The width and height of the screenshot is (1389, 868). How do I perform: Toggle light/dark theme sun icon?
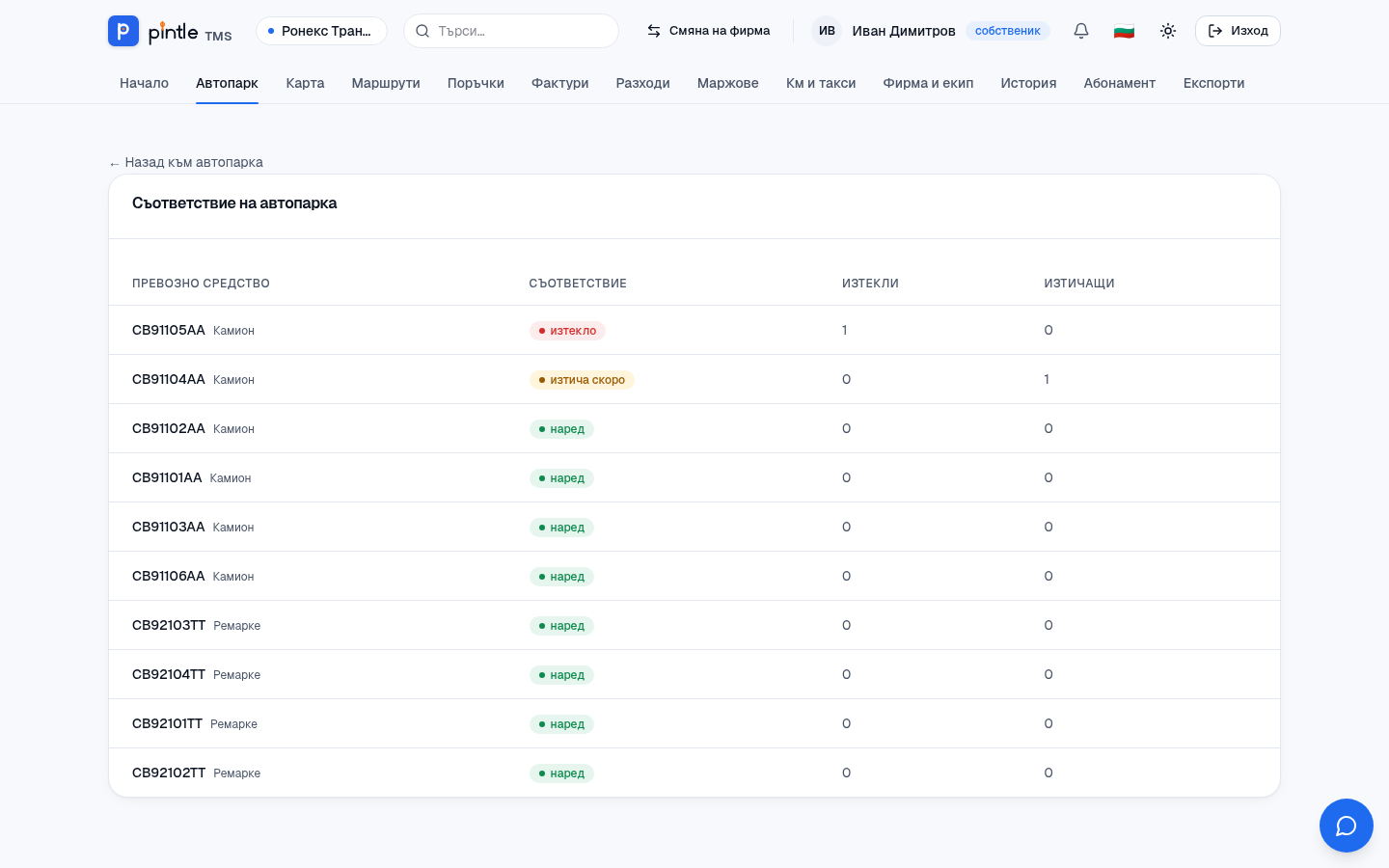[x=1168, y=31]
